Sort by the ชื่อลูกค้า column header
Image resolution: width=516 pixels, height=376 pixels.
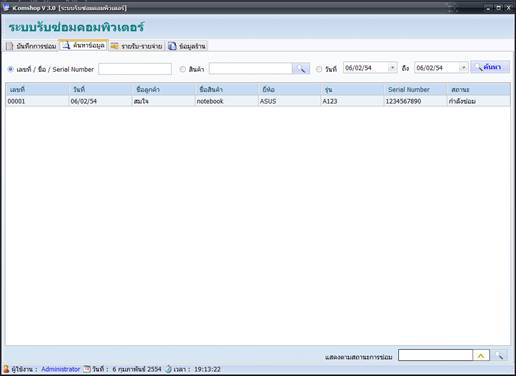(x=163, y=89)
